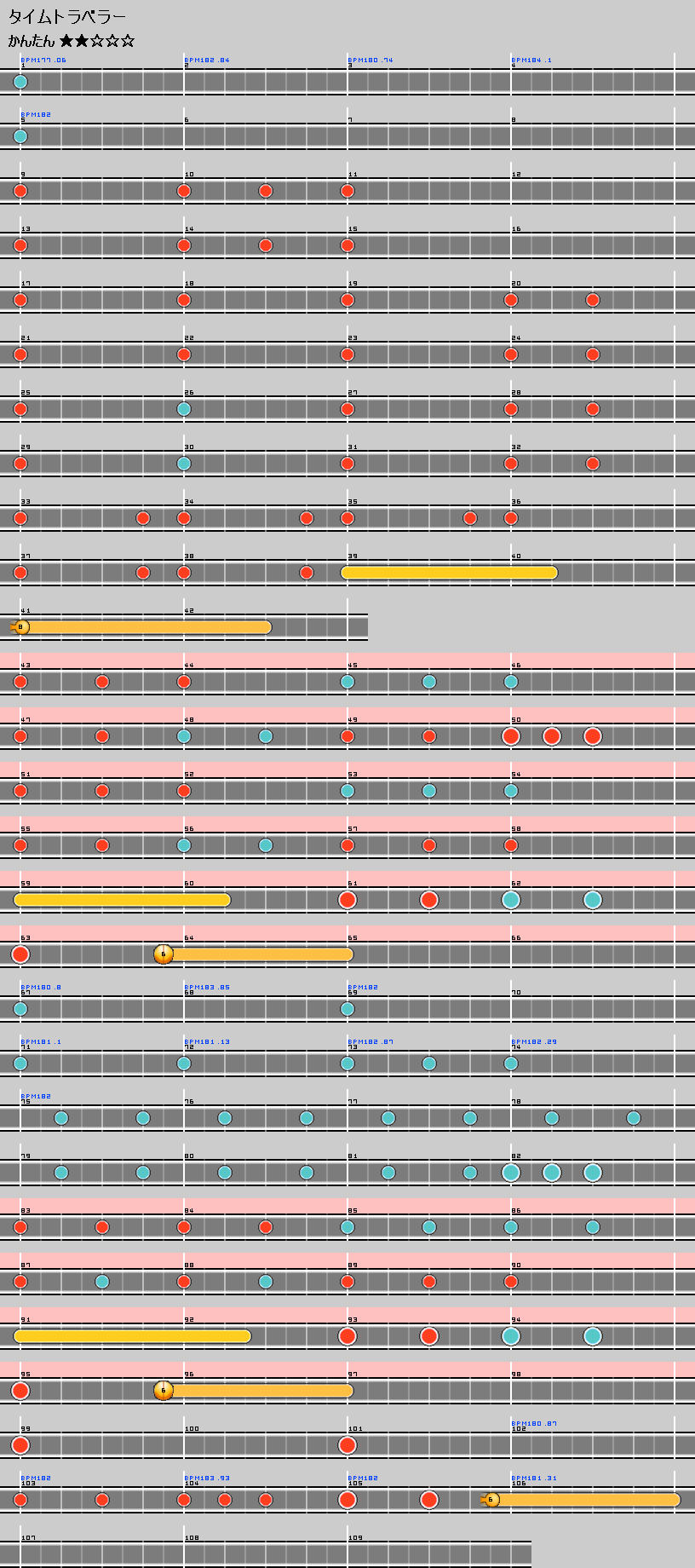Click the yellow drumroll bar starting measure 39
695x1568 pixels.
point(449,573)
